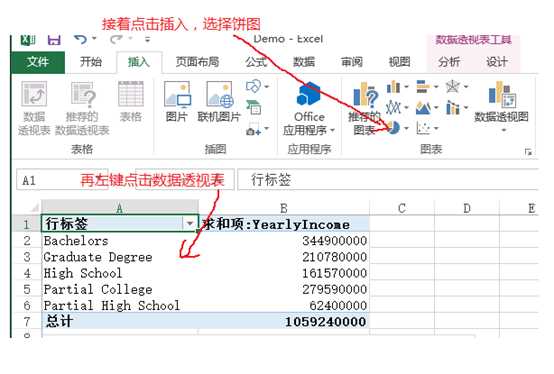Insert a radar or stock chart
The width and height of the screenshot is (554, 374).
(453, 86)
